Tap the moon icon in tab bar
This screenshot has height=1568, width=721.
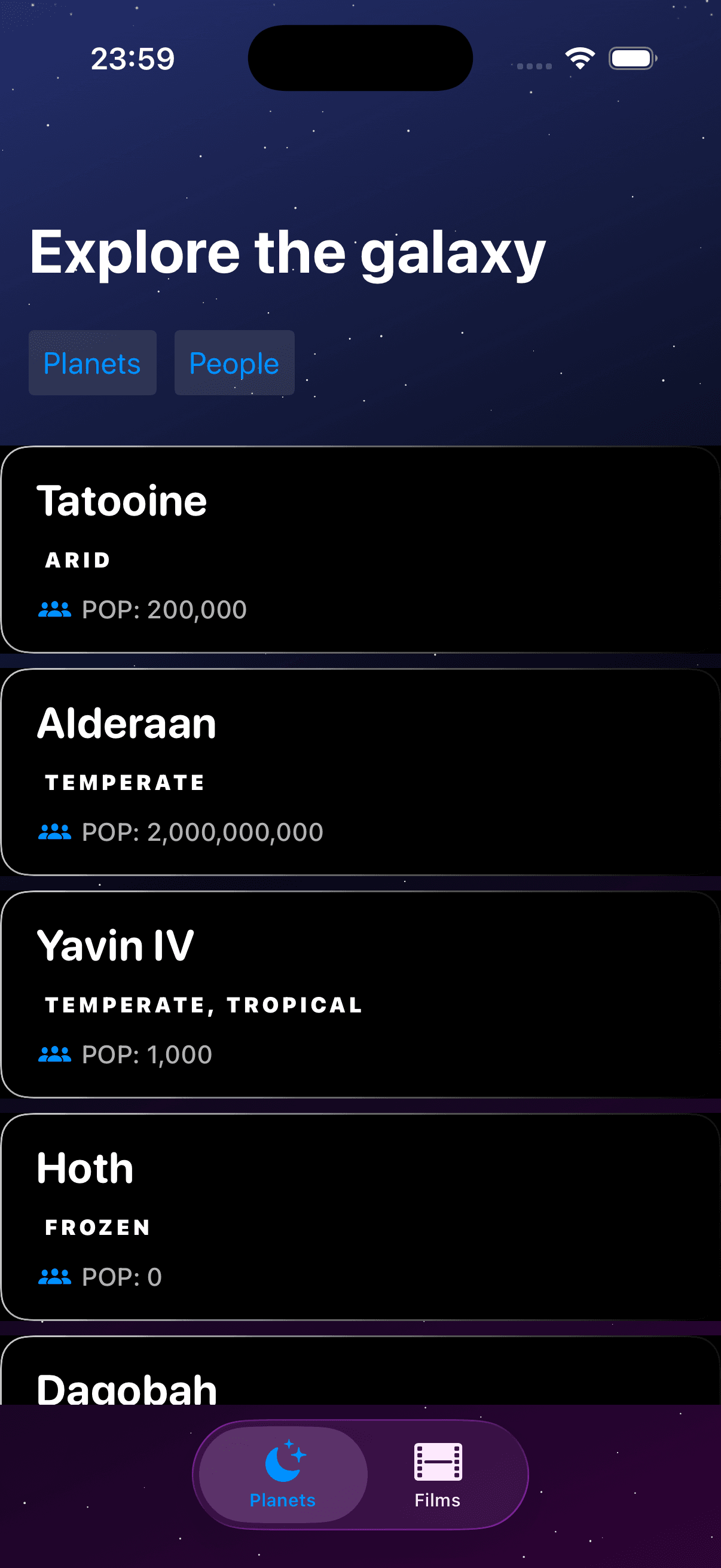click(x=284, y=1461)
